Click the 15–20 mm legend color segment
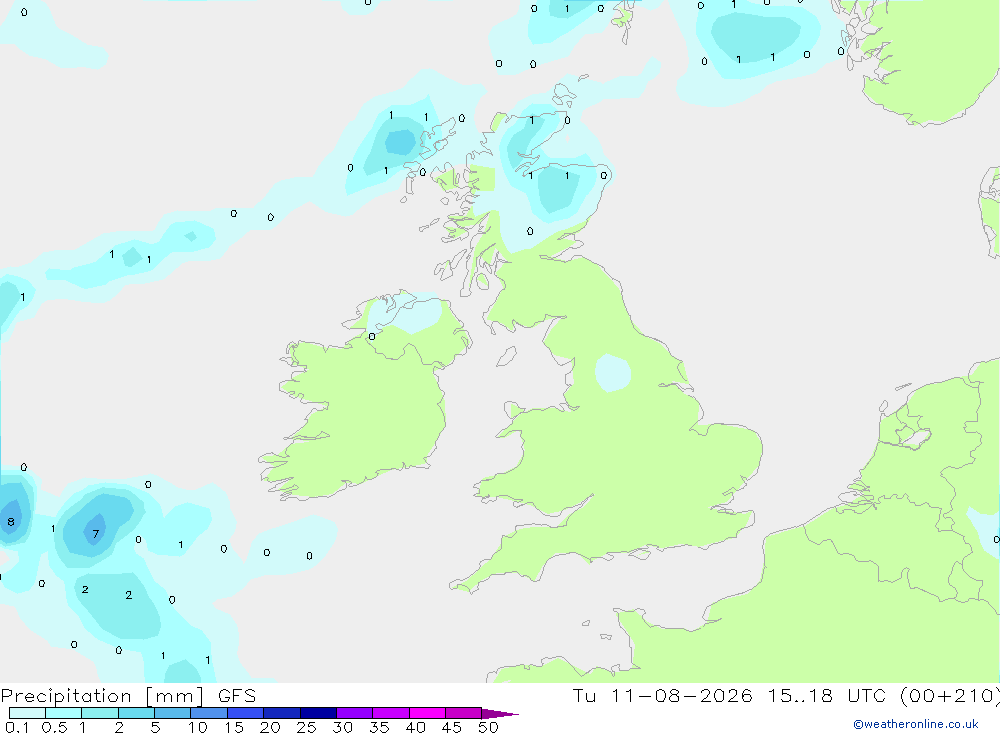 (x=246, y=713)
